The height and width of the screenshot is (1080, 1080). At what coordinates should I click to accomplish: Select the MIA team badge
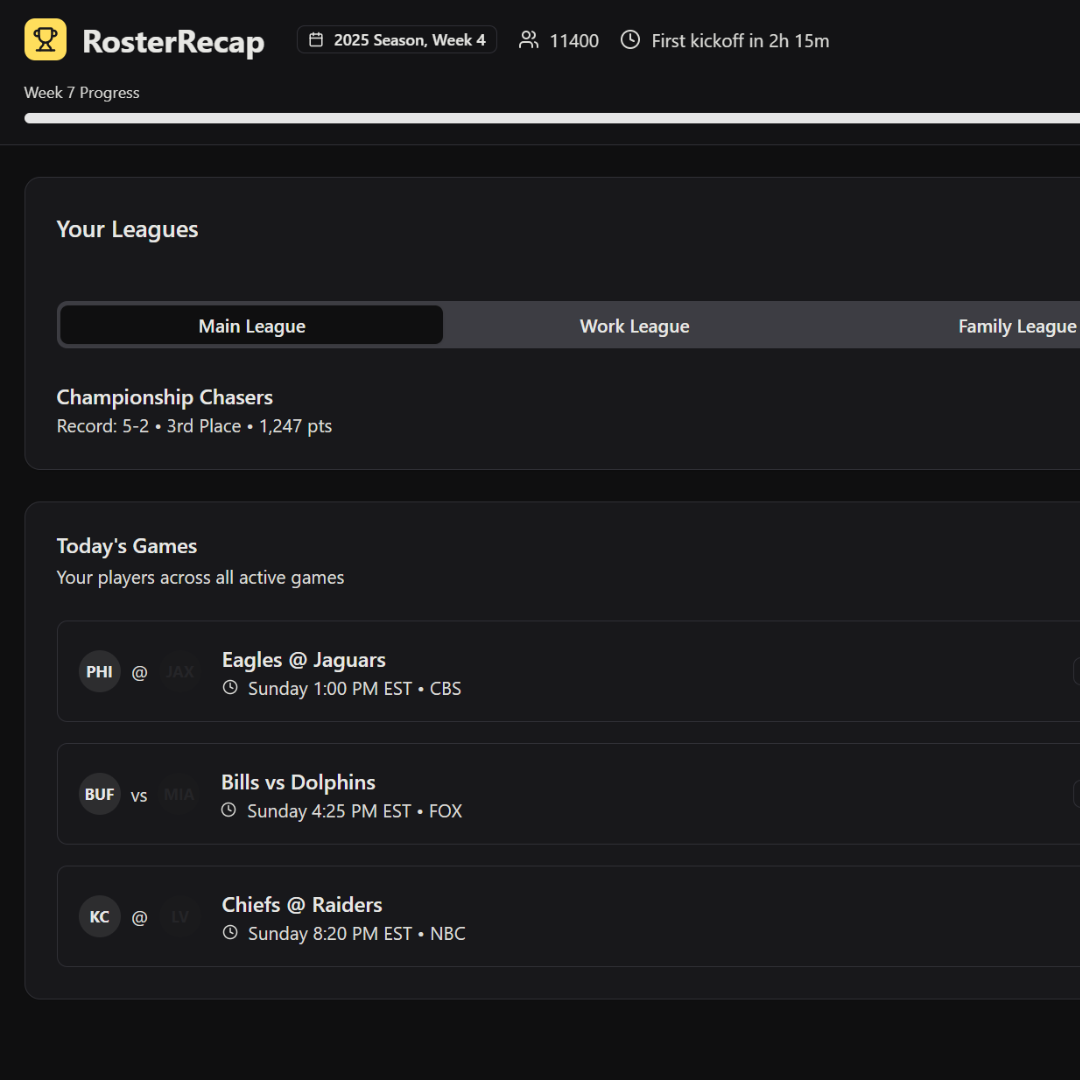click(x=180, y=795)
